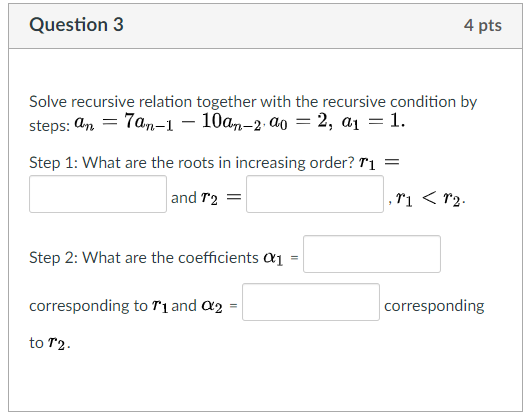Click the trailing word "corresponding" after alpha 2 box
Screen dimensions: 527x416
coord(434,306)
